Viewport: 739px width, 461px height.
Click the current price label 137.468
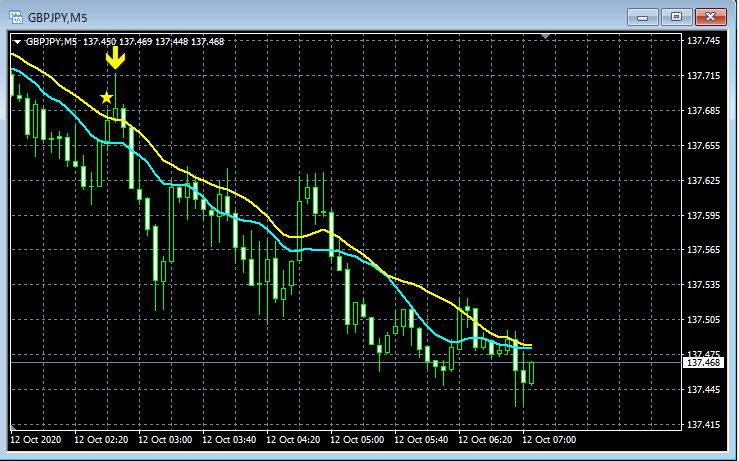click(703, 362)
